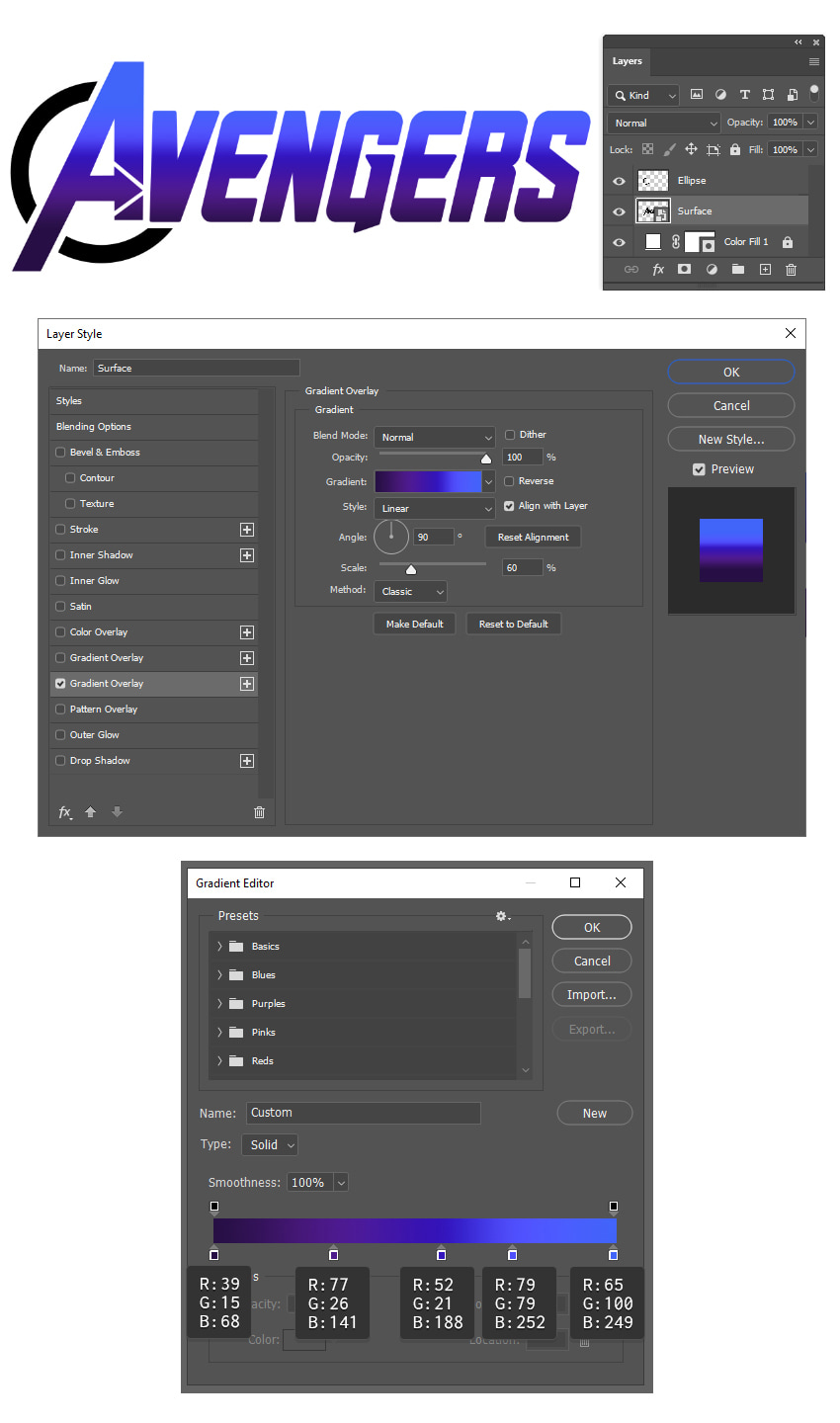Add another Stroke effect with plus icon
This screenshot has width=840, height=1423.
(247, 530)
